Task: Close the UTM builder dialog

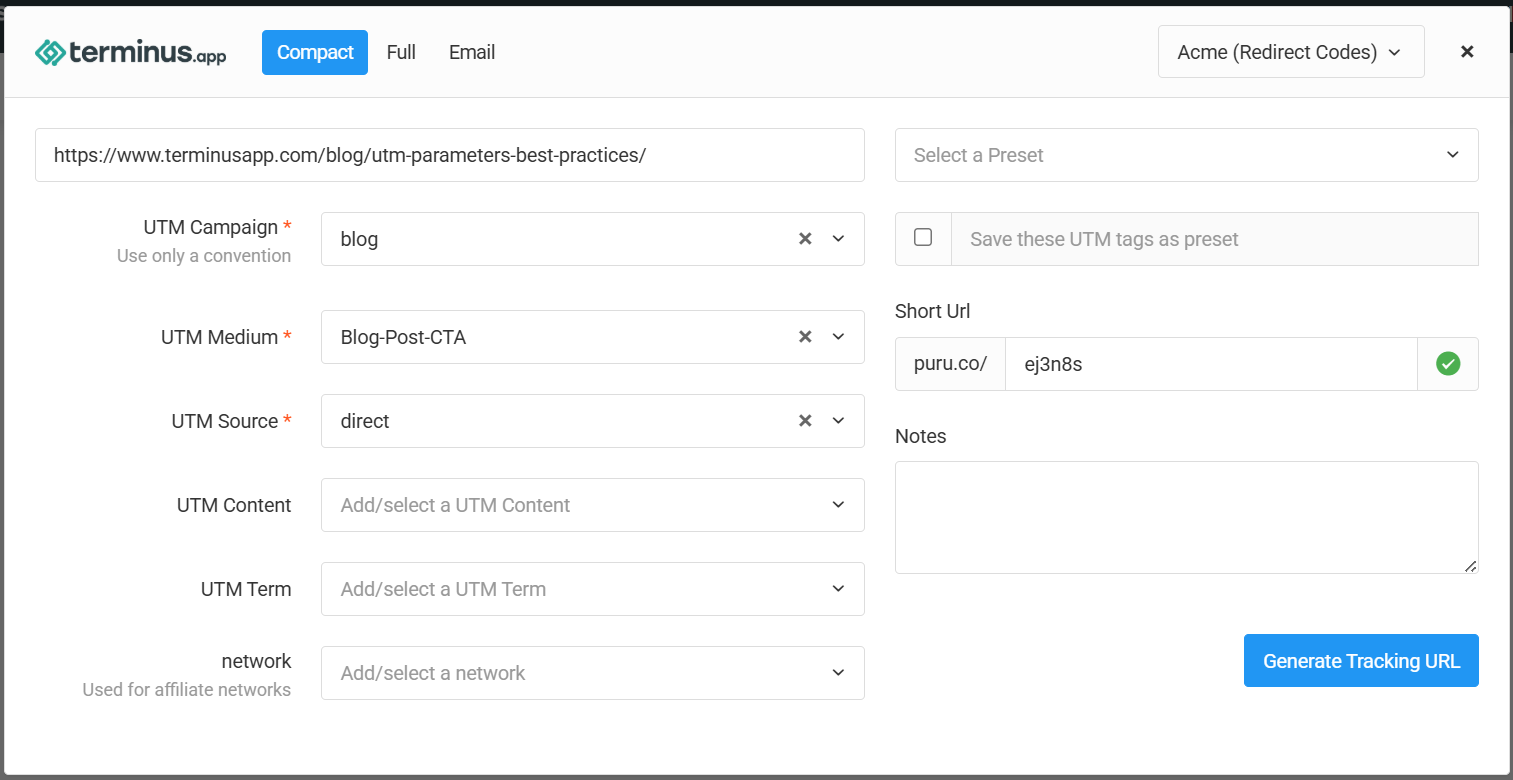Action: (1467, 52)
